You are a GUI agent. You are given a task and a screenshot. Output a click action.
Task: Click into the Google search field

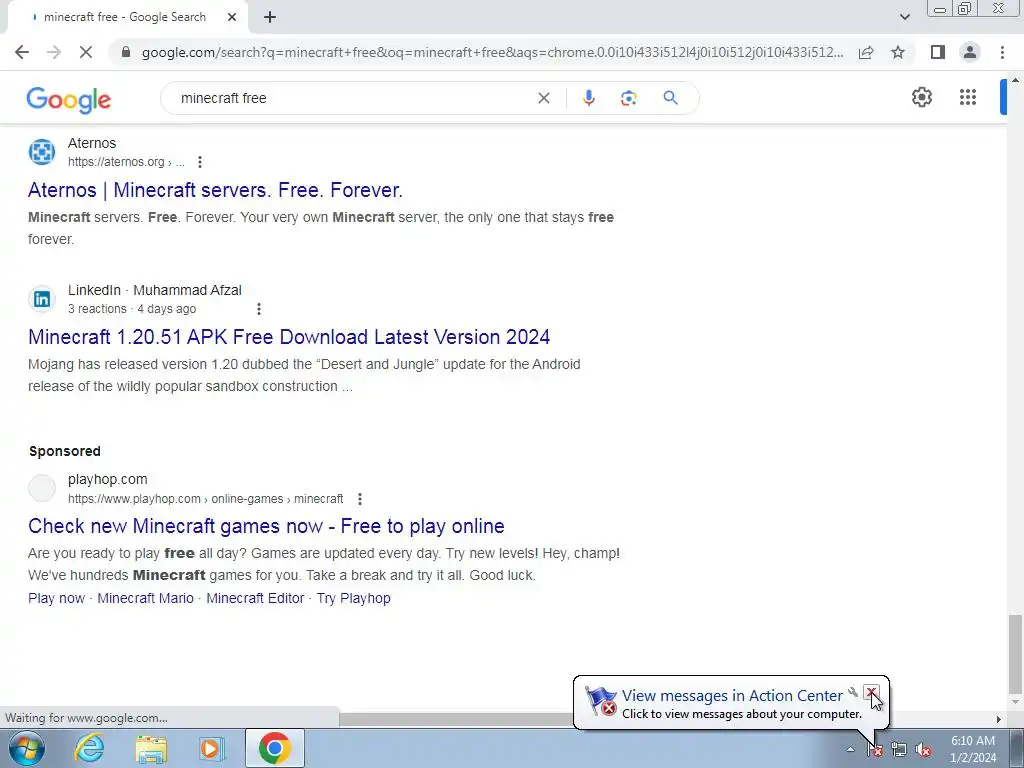pos(353,98)
